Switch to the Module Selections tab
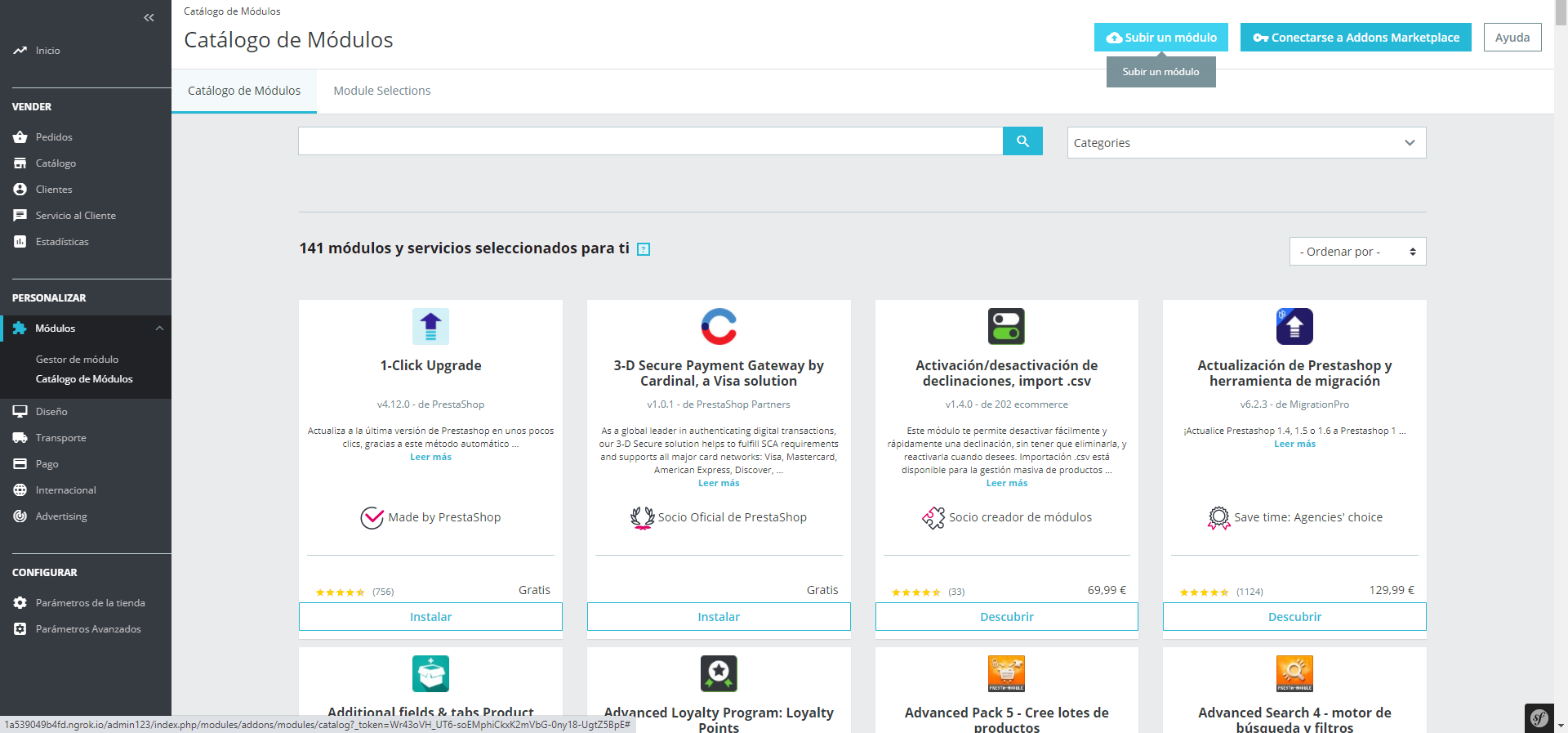 (382, 91)
